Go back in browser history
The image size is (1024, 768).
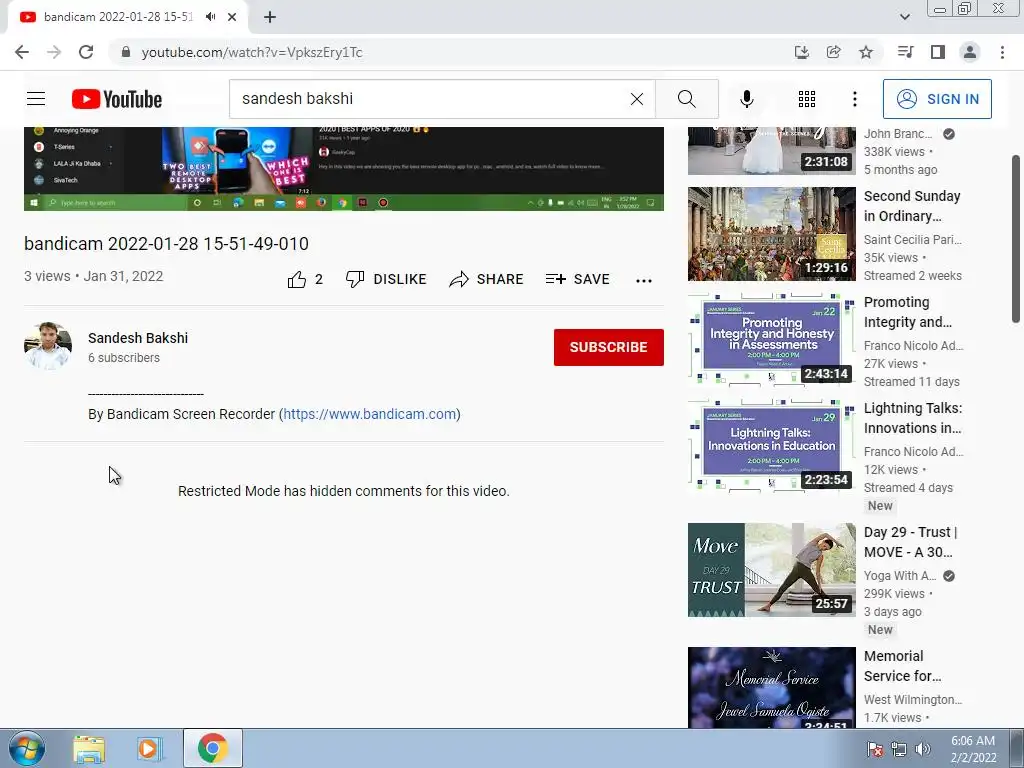(x=22, y=52)
